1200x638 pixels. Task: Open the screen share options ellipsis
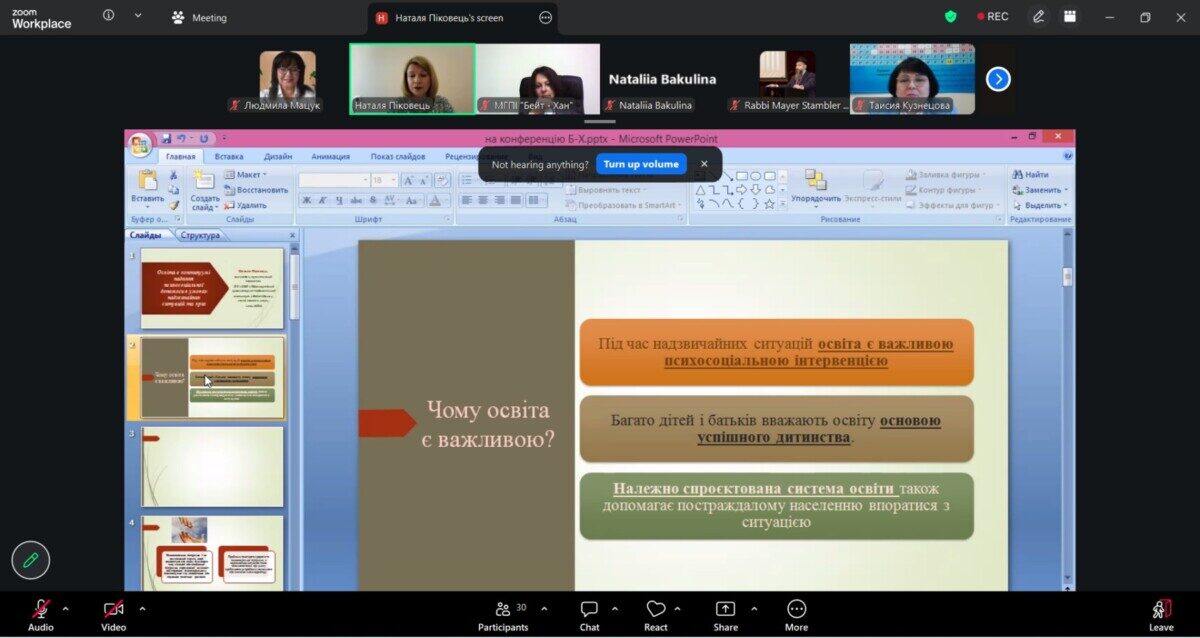click(545, 17)
